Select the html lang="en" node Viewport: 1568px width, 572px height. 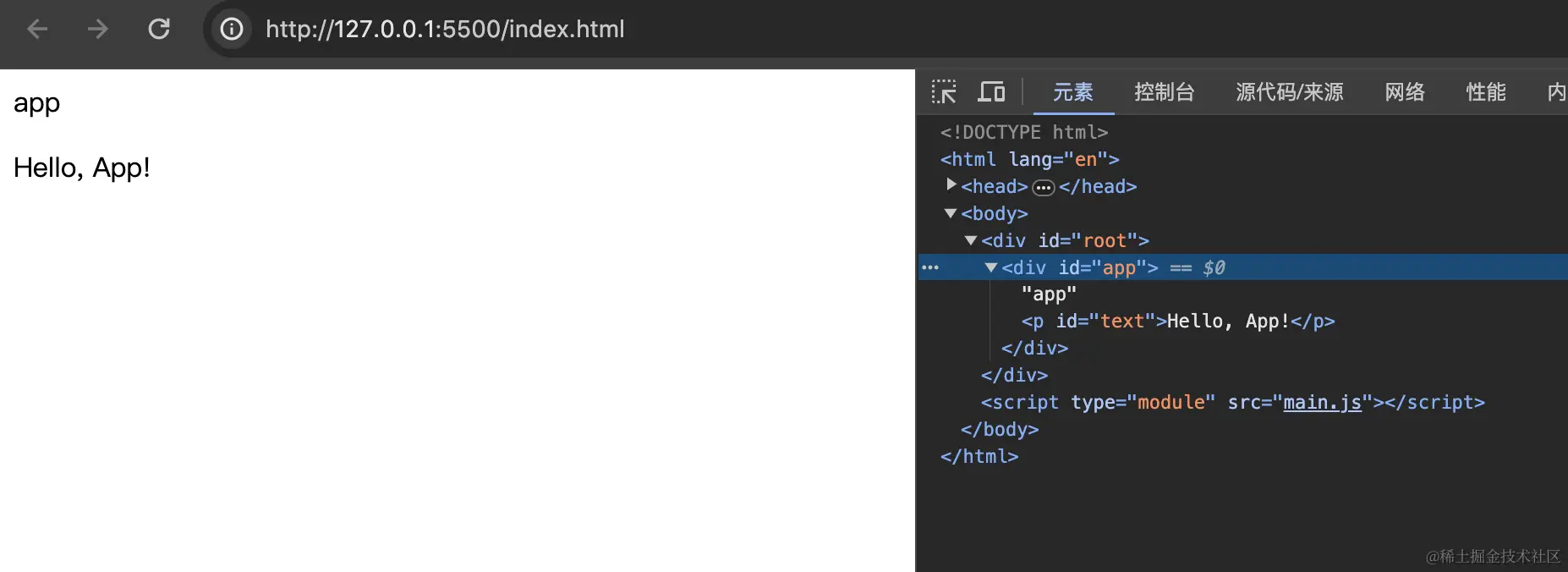(x=1030, y=159)
